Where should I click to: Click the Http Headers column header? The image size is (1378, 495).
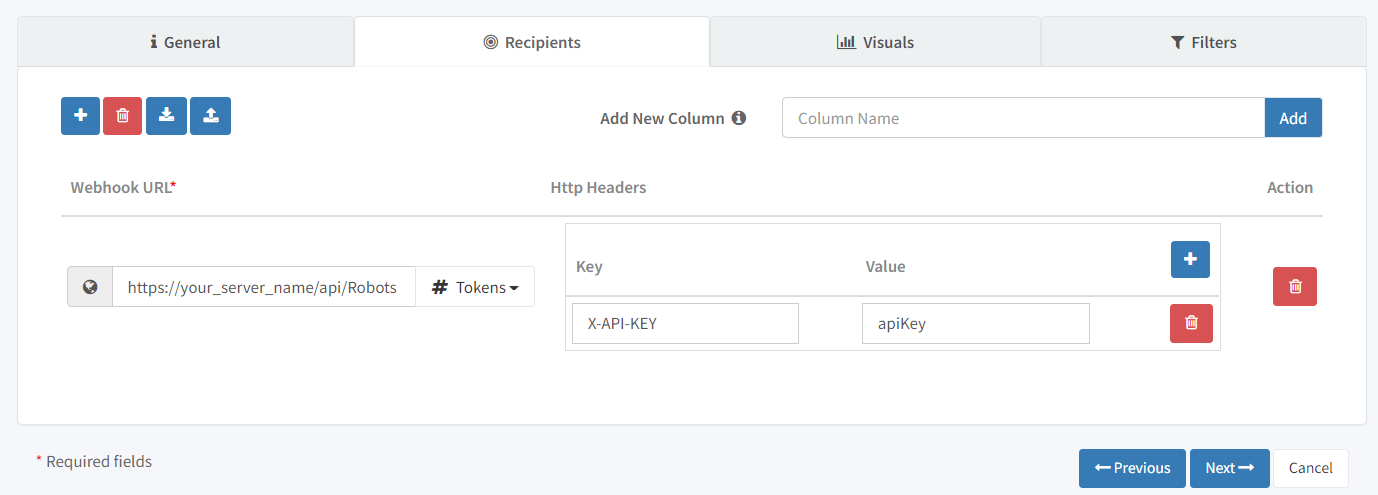(598, 187)
